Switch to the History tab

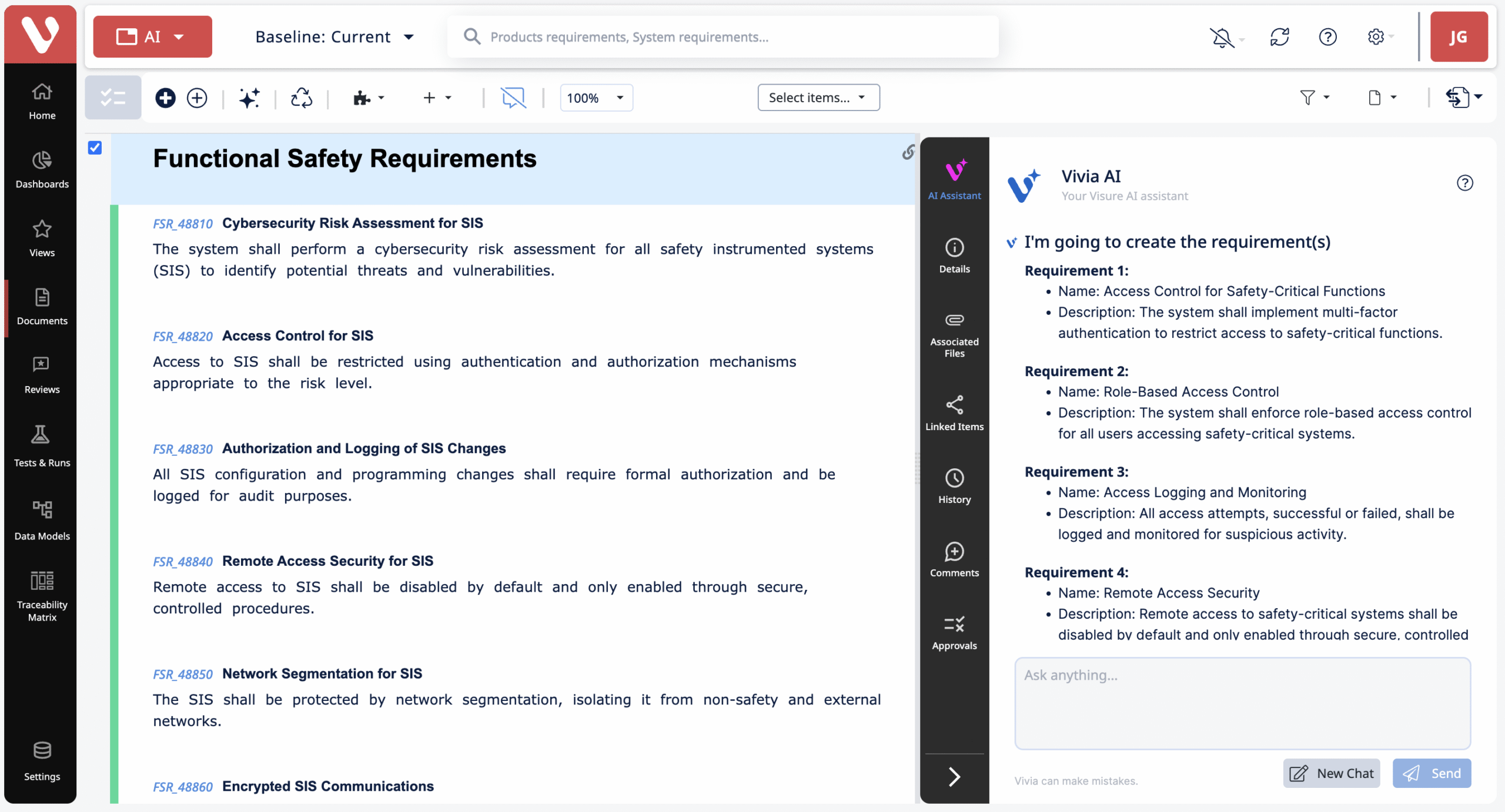tap(954, 486)
